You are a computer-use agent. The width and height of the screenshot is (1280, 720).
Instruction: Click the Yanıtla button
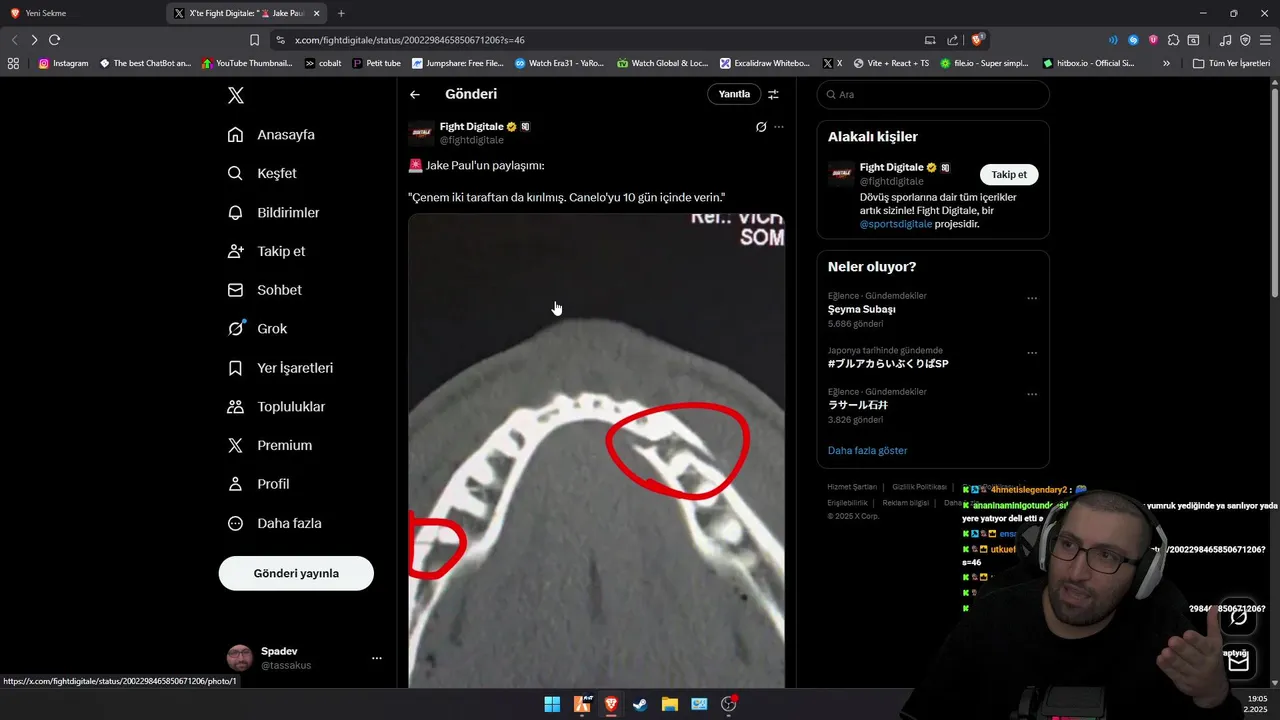click(x=734, y=94)
